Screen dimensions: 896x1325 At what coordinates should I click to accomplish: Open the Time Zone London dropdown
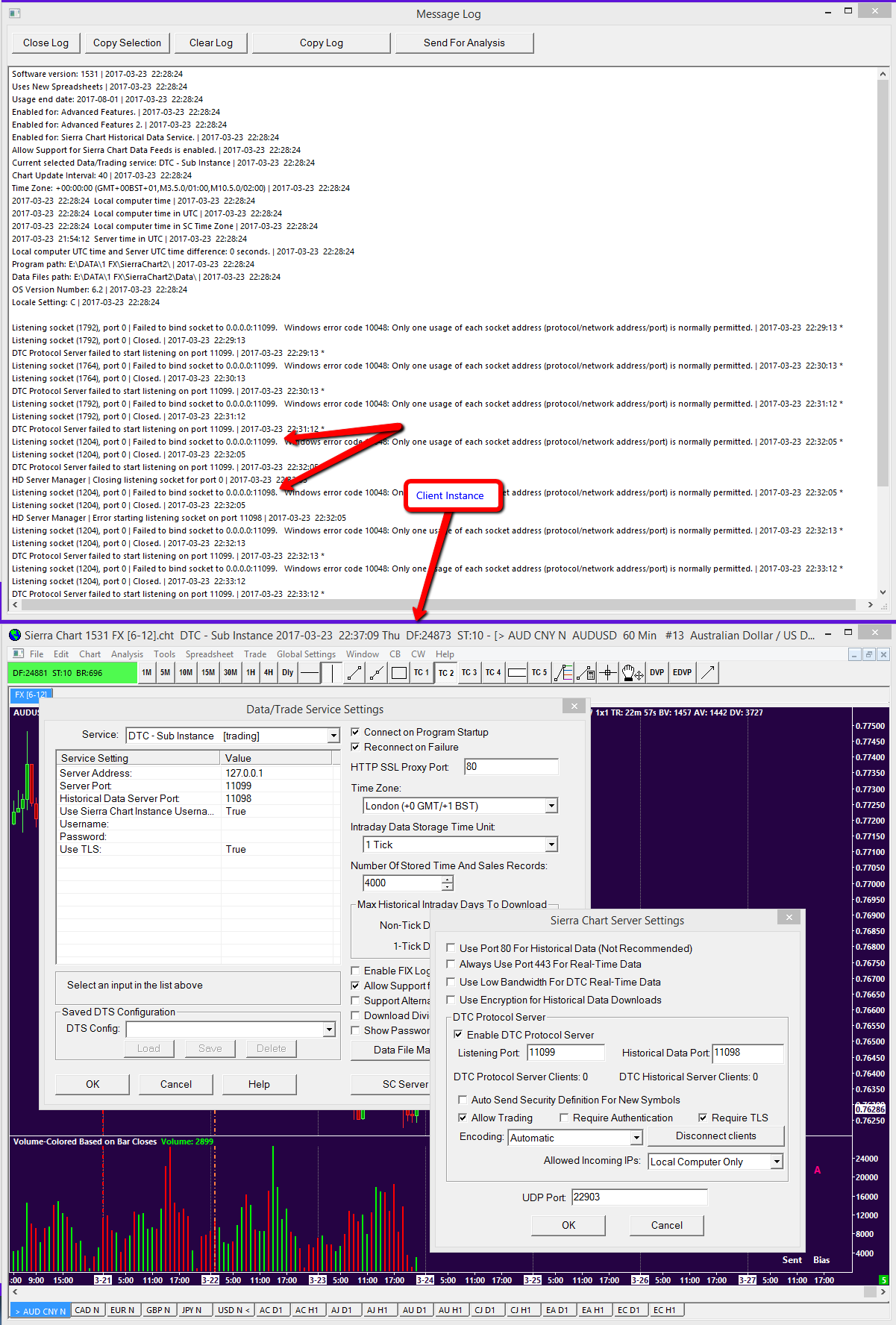551,806
